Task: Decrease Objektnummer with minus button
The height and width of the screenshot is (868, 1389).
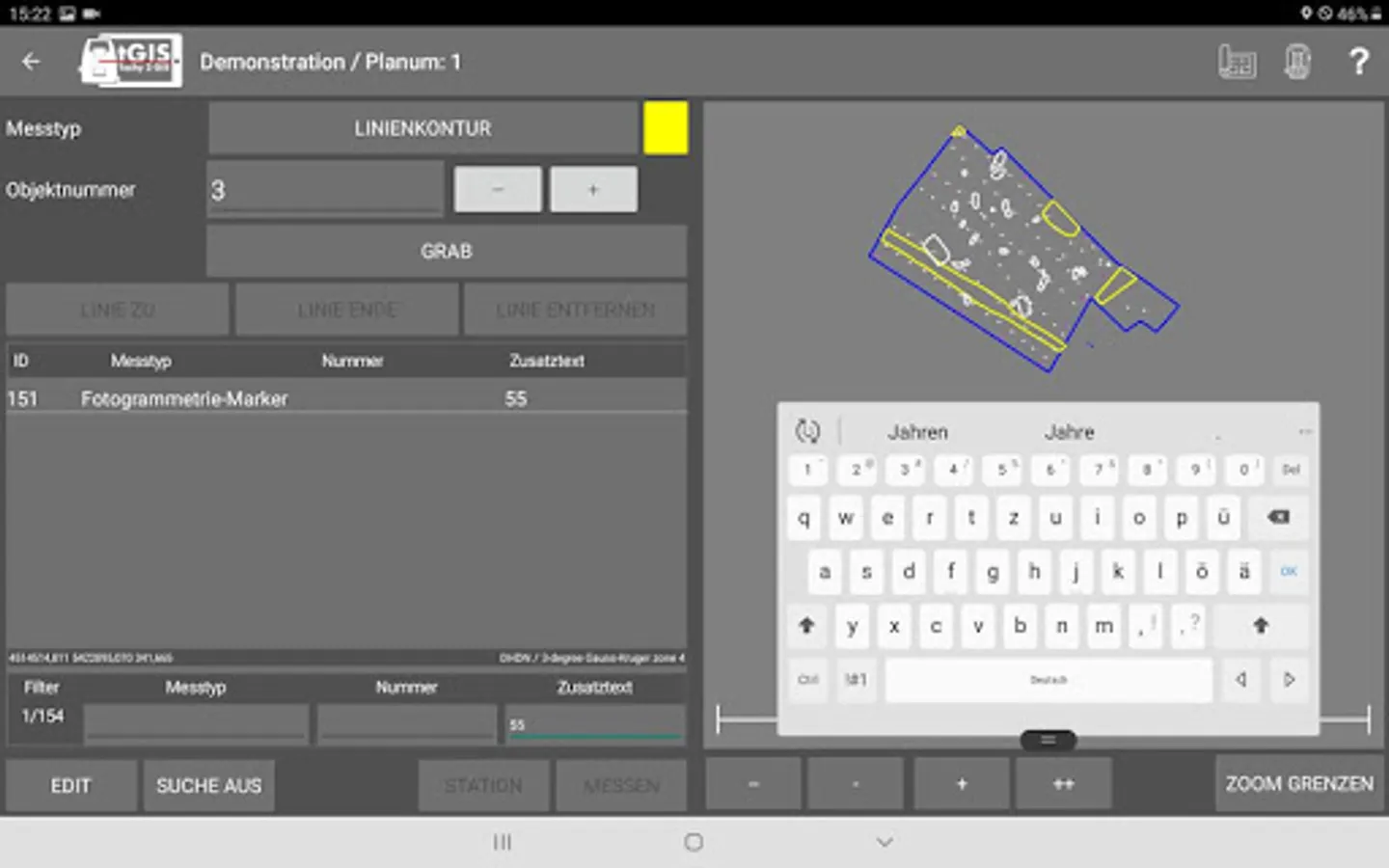Action: click(498, 189)
